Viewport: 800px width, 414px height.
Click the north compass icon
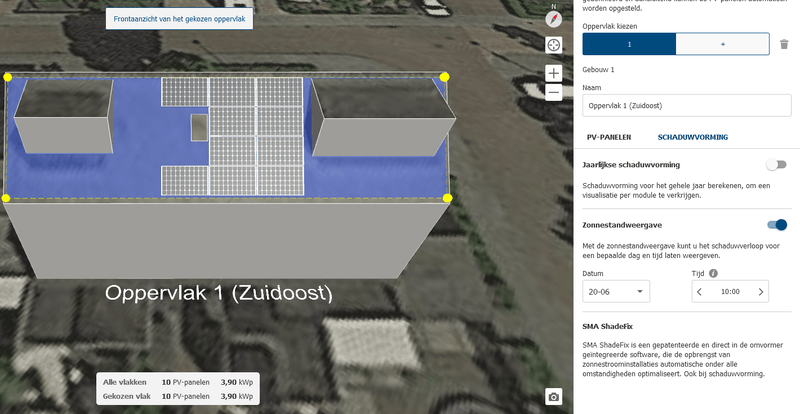554,19
